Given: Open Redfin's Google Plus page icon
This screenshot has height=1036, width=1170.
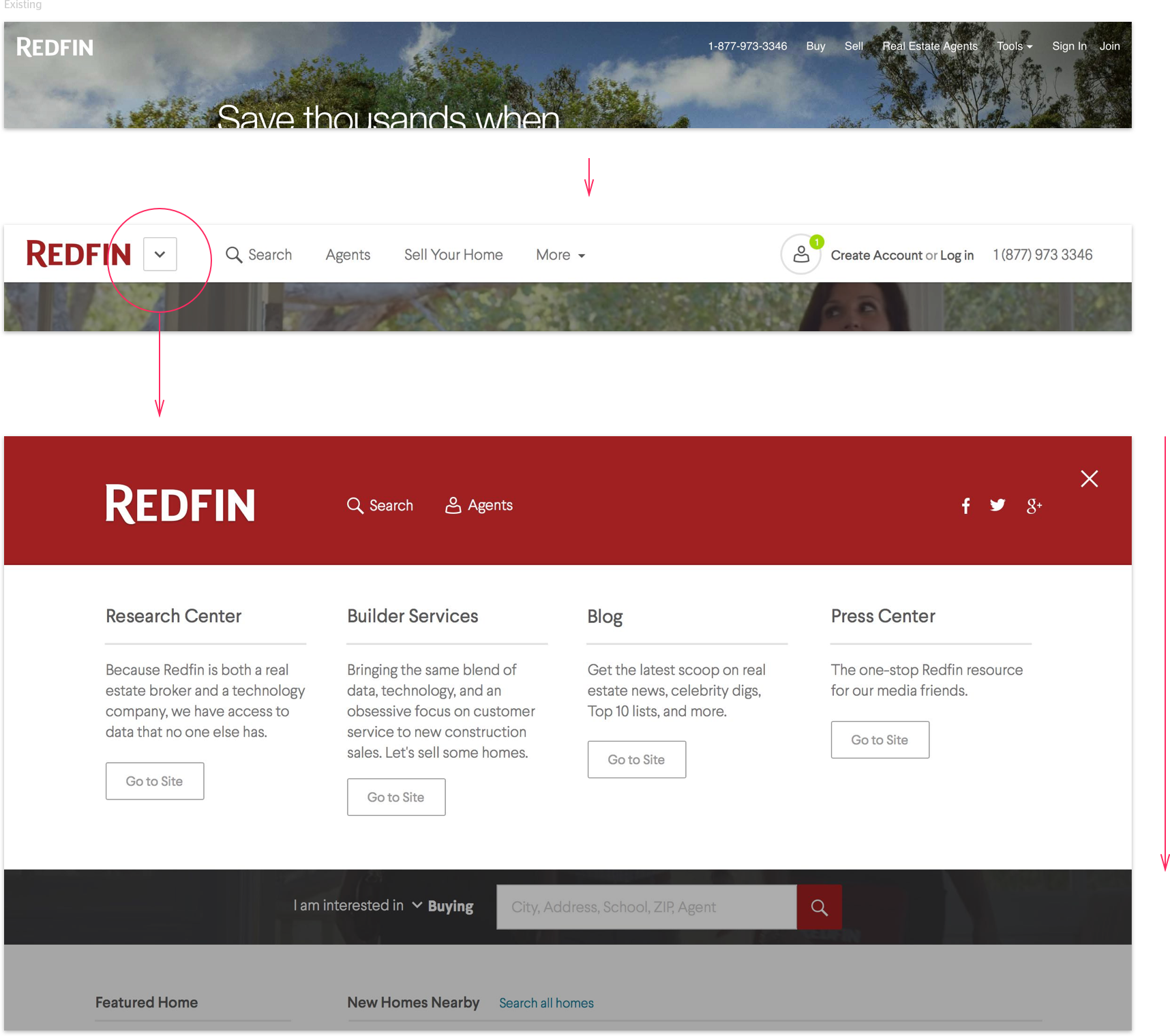Looking at the screenshot, I should point(1034,506).
